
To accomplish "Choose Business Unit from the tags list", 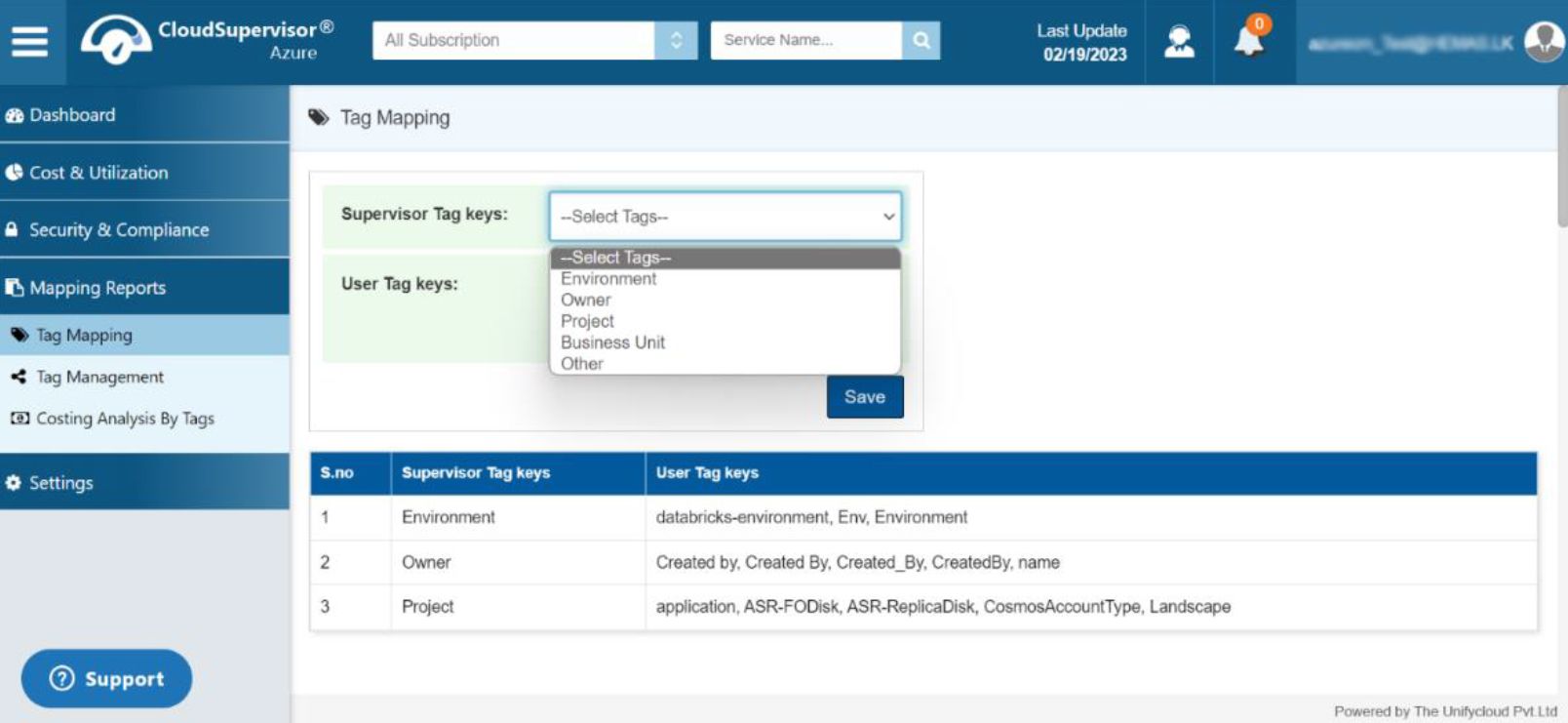I will click(x=725, y=343).
